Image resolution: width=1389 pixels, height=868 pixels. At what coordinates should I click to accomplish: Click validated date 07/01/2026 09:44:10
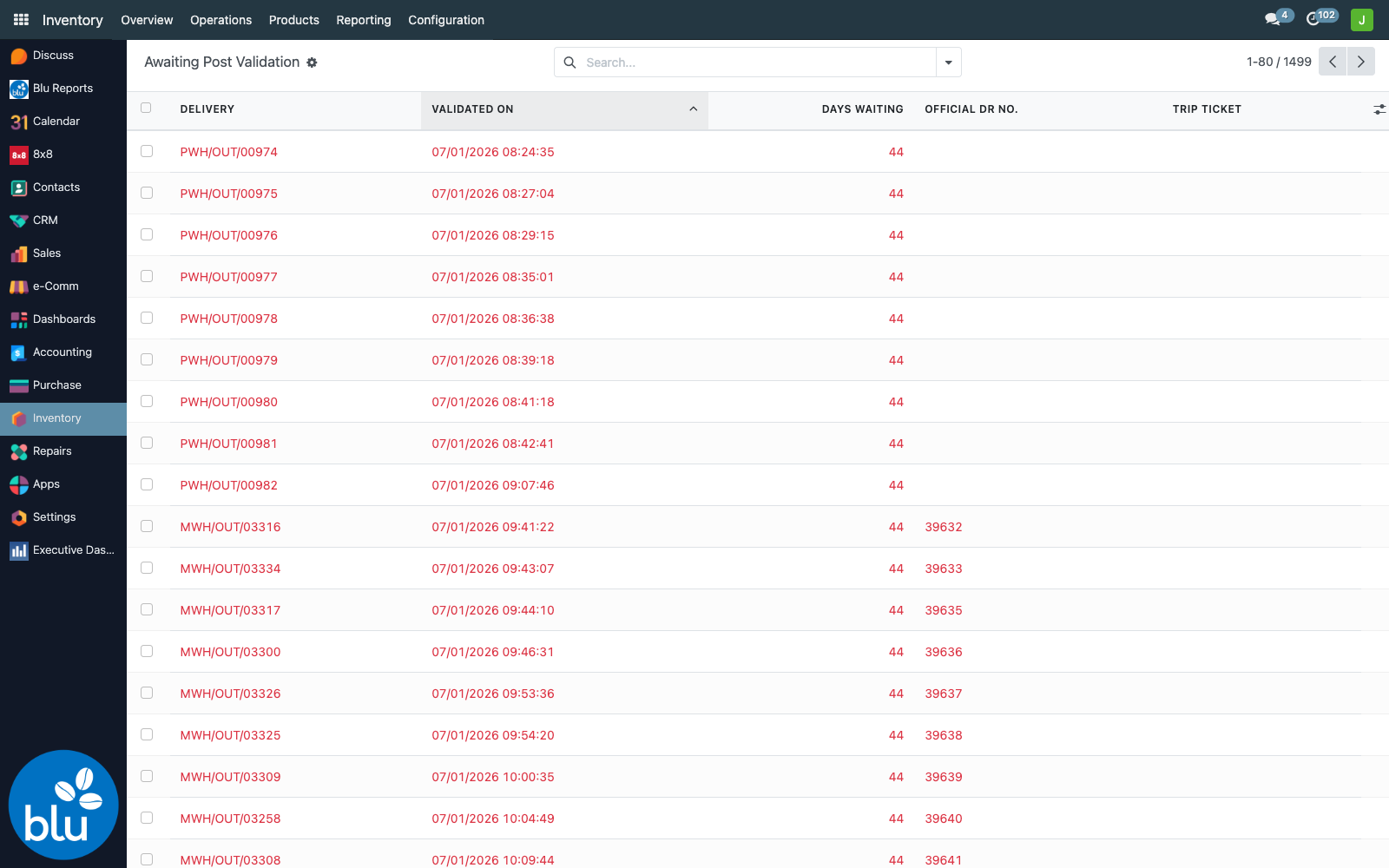point(493,610)
